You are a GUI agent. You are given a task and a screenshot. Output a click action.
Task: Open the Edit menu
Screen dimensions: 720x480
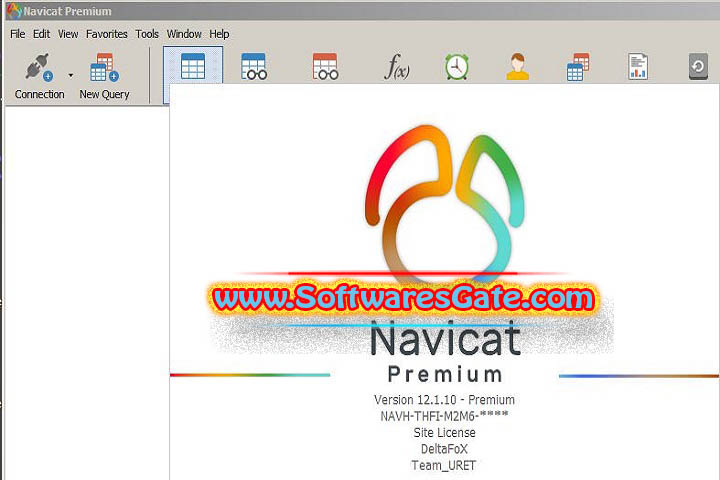coord(41,34)
